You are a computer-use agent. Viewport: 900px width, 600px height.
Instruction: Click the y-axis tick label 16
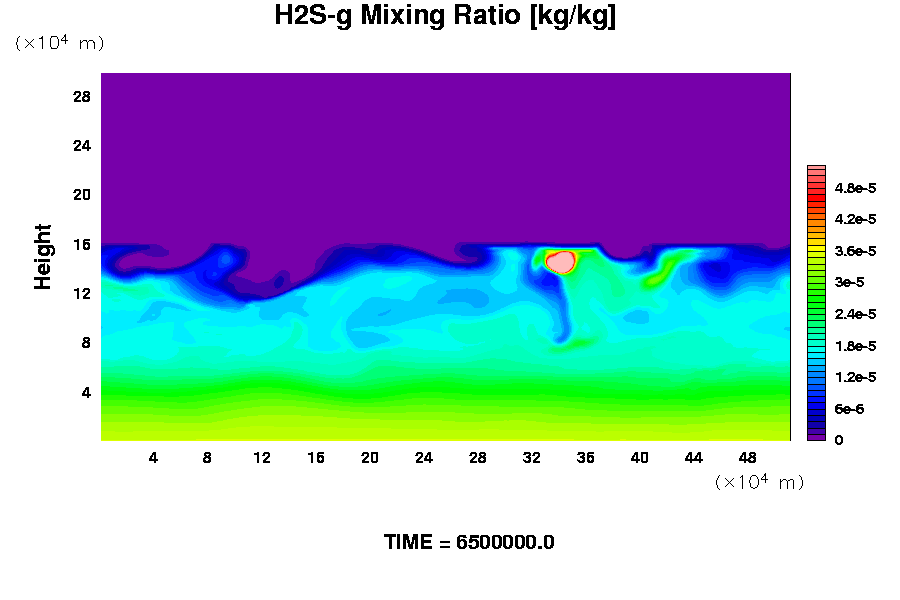point(81,244)
